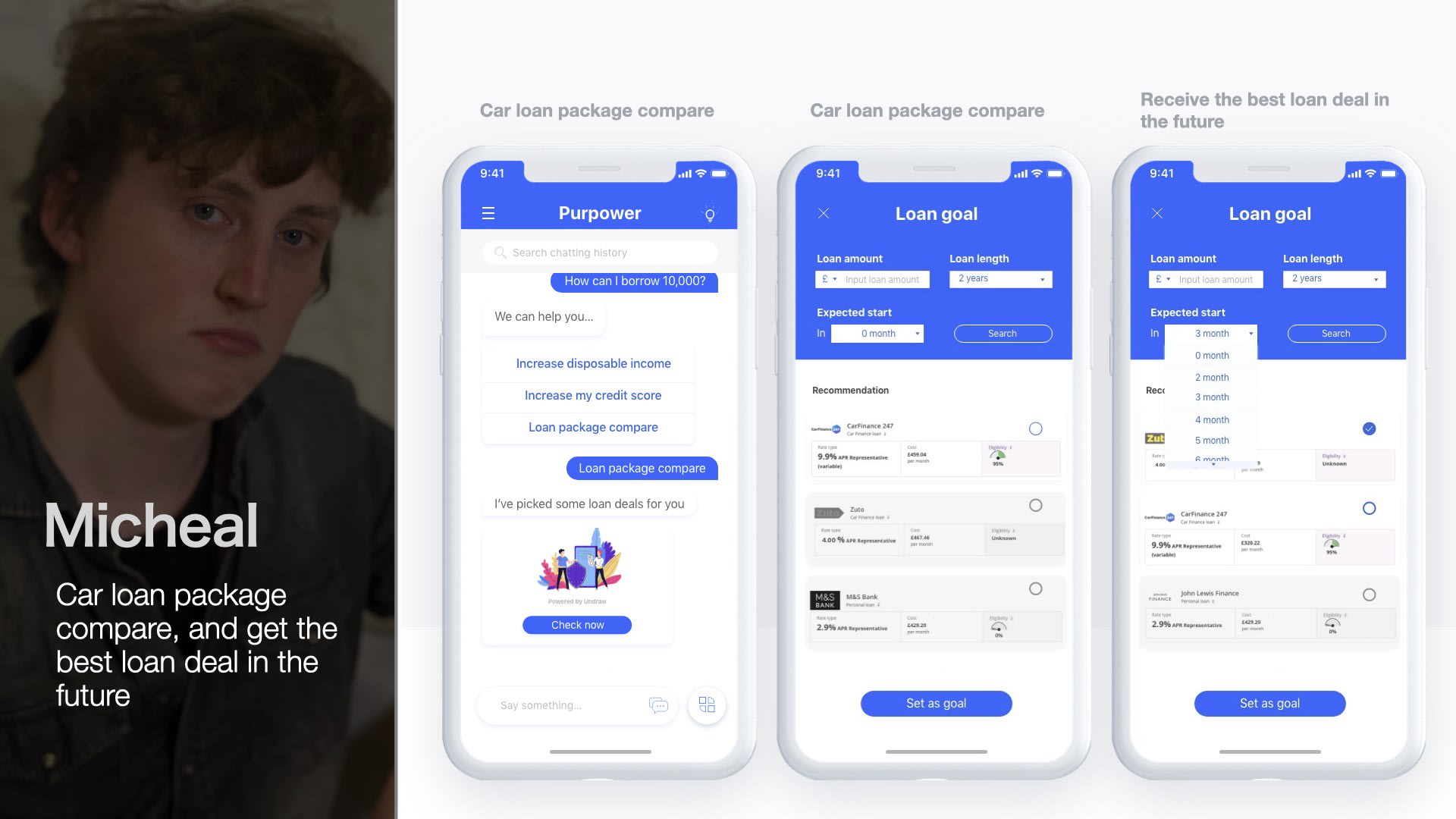
Task: Select the CarFinance 247 radio button
Action: [1035, 428]
